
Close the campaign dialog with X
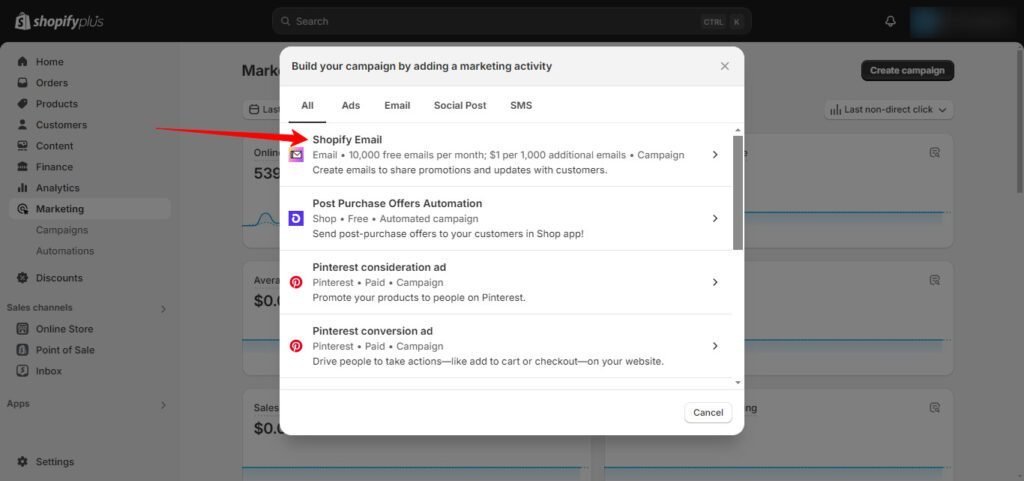coord(724,66)
